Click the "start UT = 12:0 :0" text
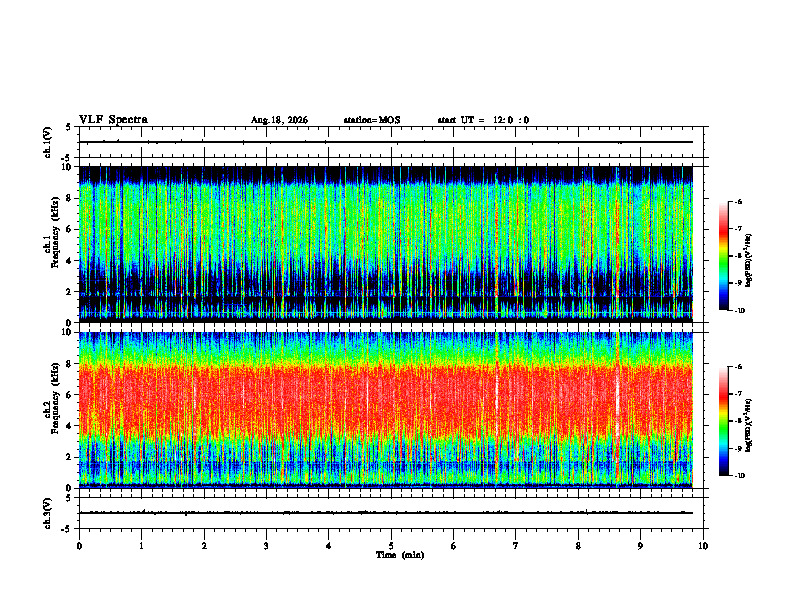 (483, 120)
